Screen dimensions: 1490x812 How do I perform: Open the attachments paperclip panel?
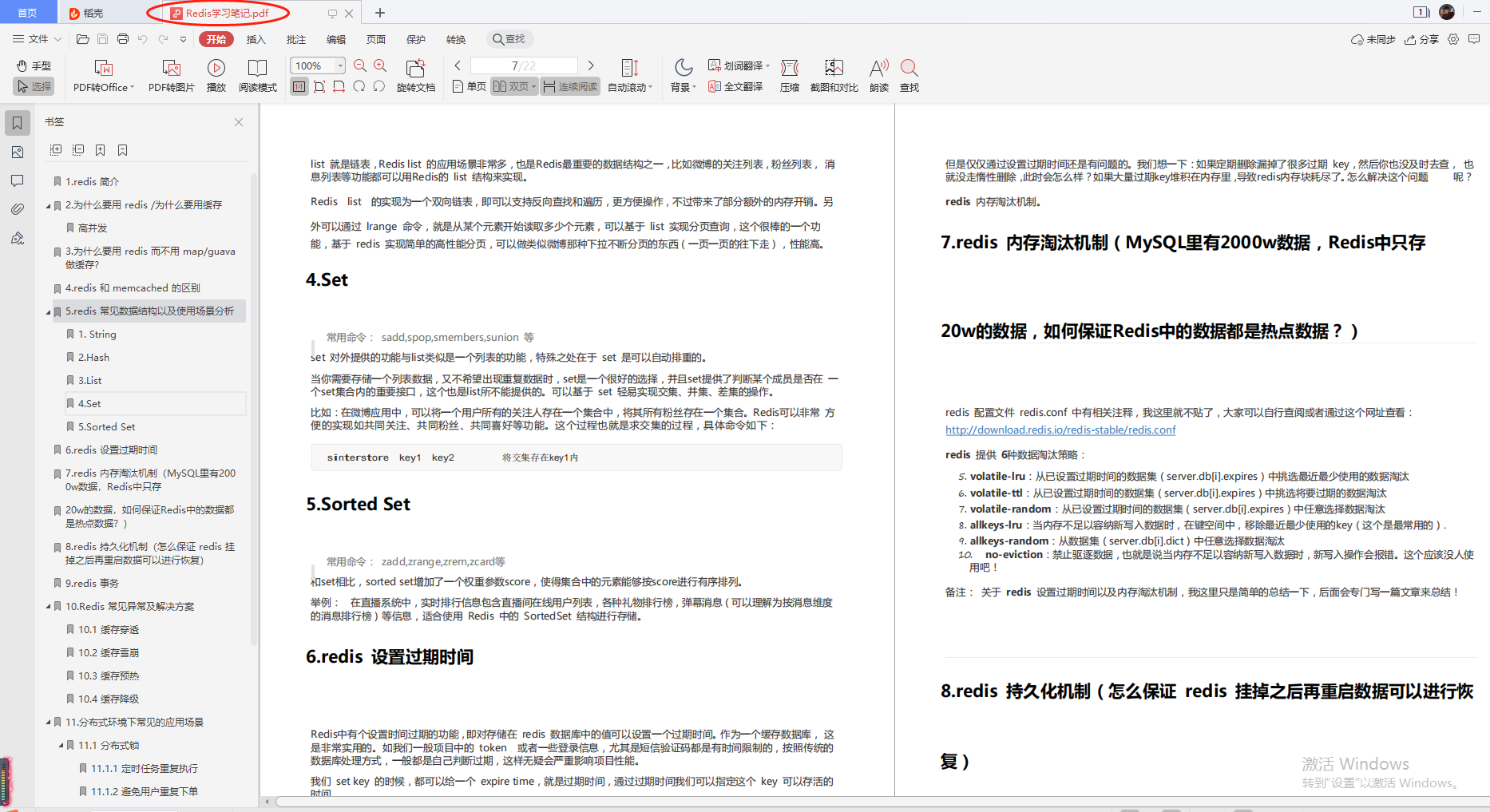(18, 209)
